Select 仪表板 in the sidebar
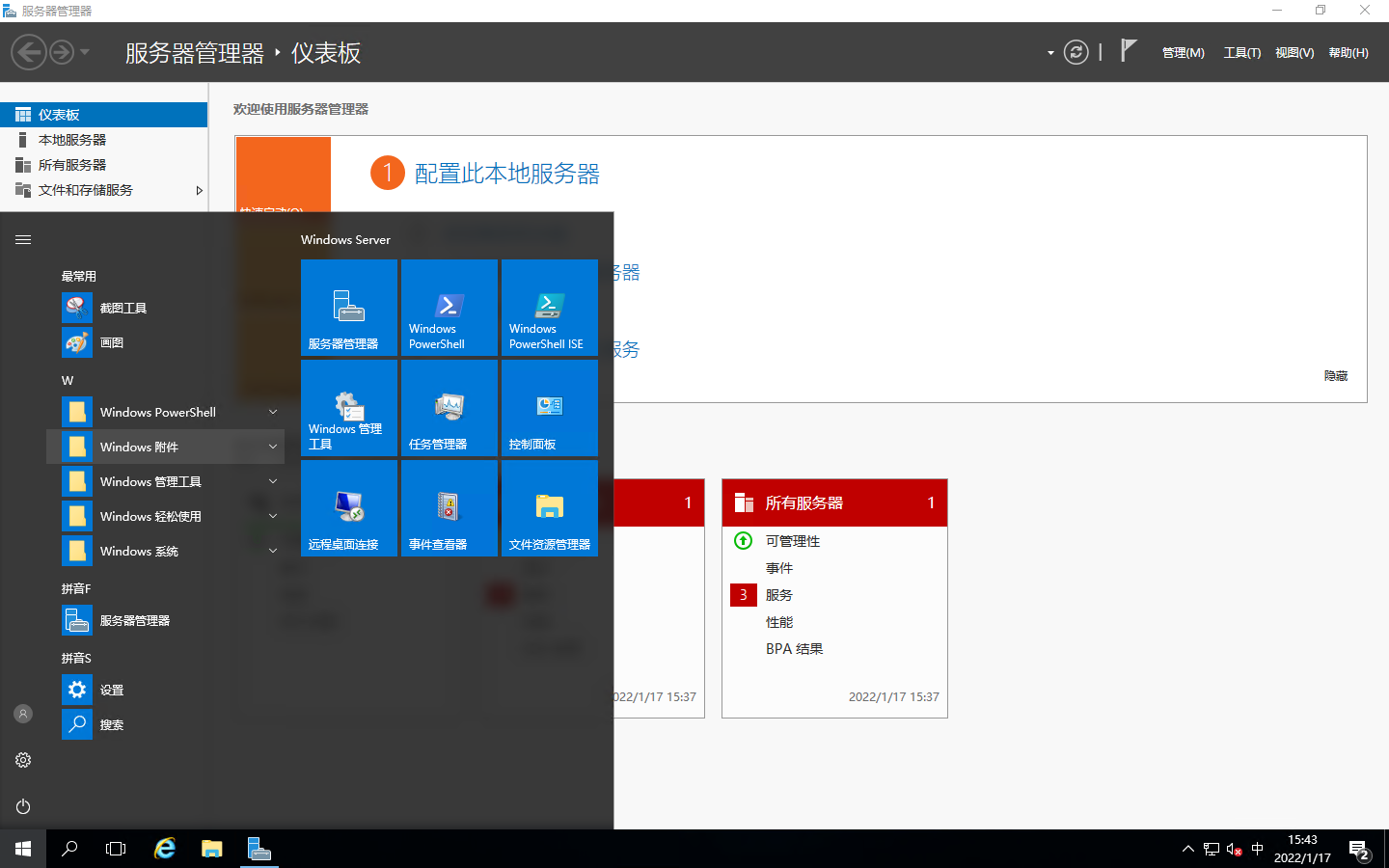Screen dimensions: 1389x868 pyautogui.click(x=103, y=115)
